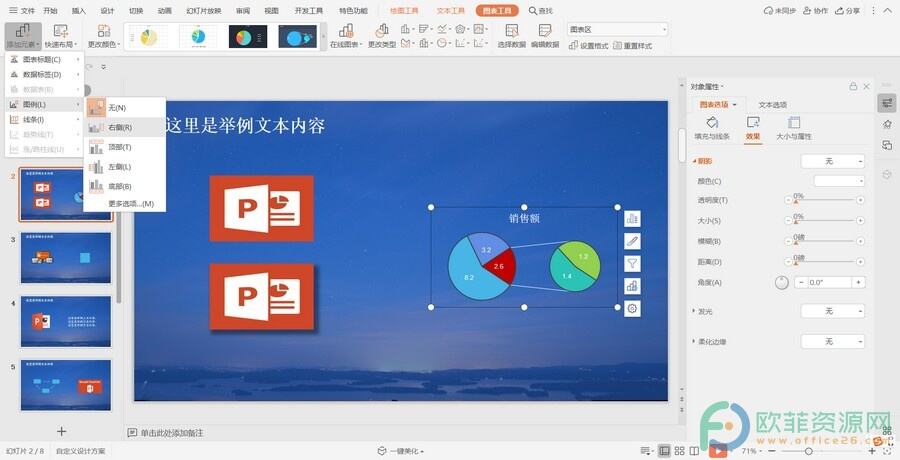Select normal view icon in status bar
This screenshot has height=460, width=900.
click(665, 451)
